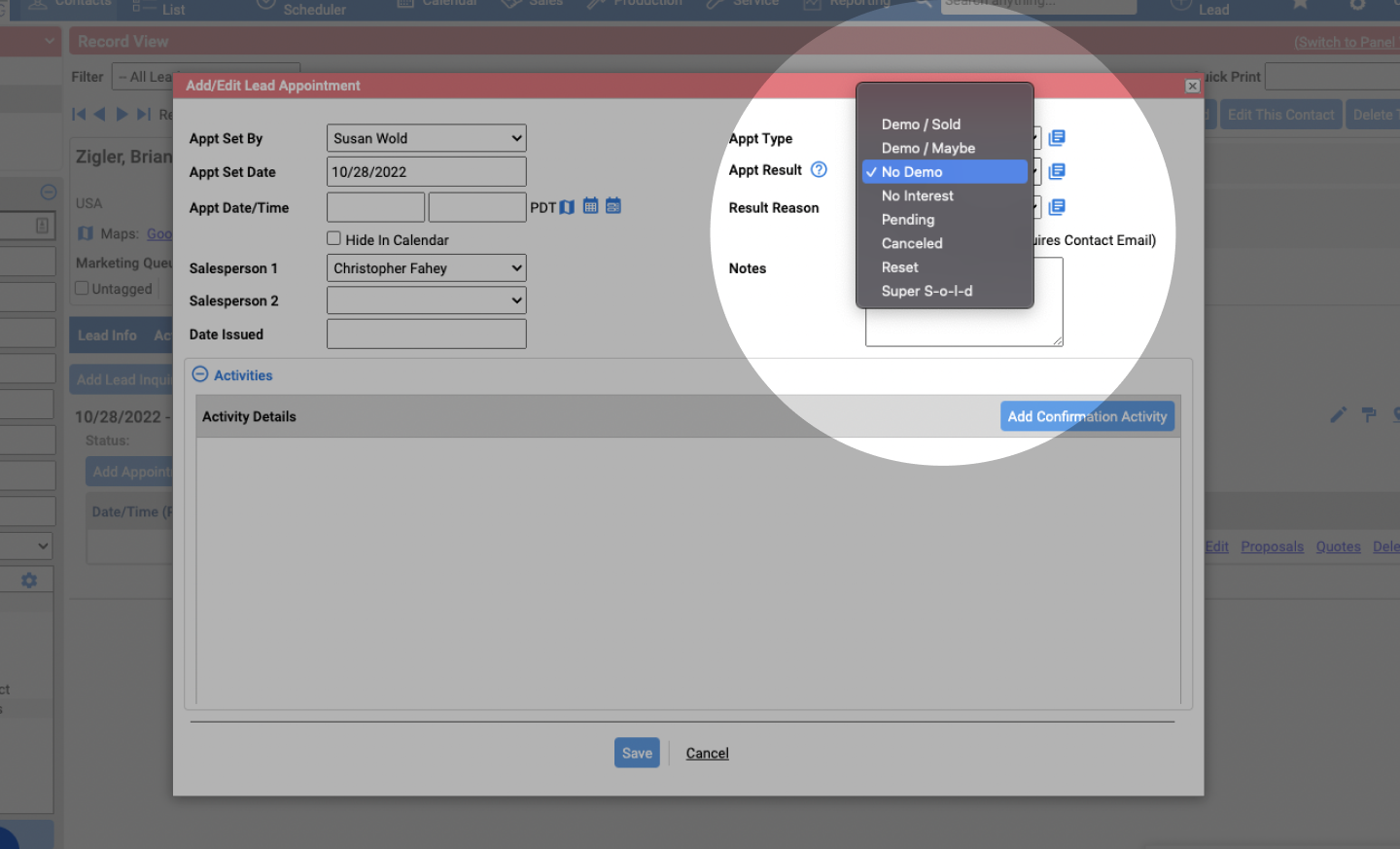Click the star favorites icon in top bar

pyautogui.click(x=1300, y=5)
